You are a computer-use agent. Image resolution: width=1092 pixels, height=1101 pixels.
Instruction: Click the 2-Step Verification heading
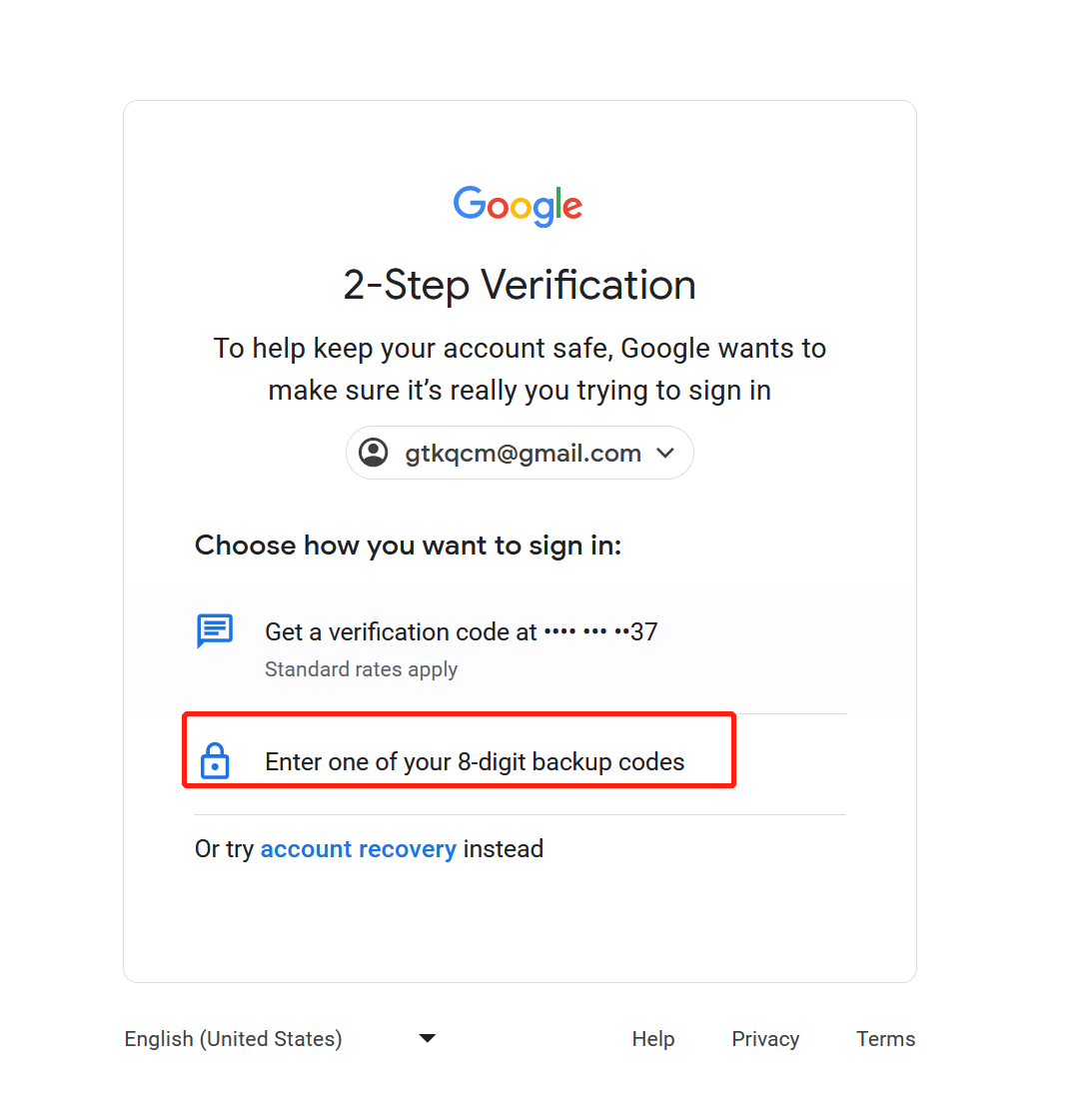pos(520,285)
